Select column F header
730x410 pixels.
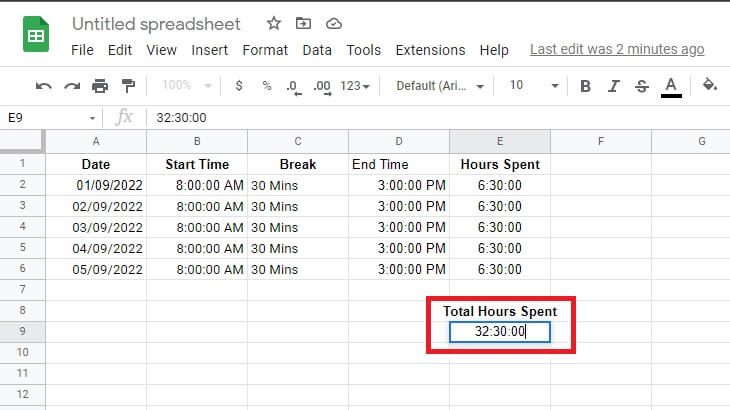click(x=601, y=141)
